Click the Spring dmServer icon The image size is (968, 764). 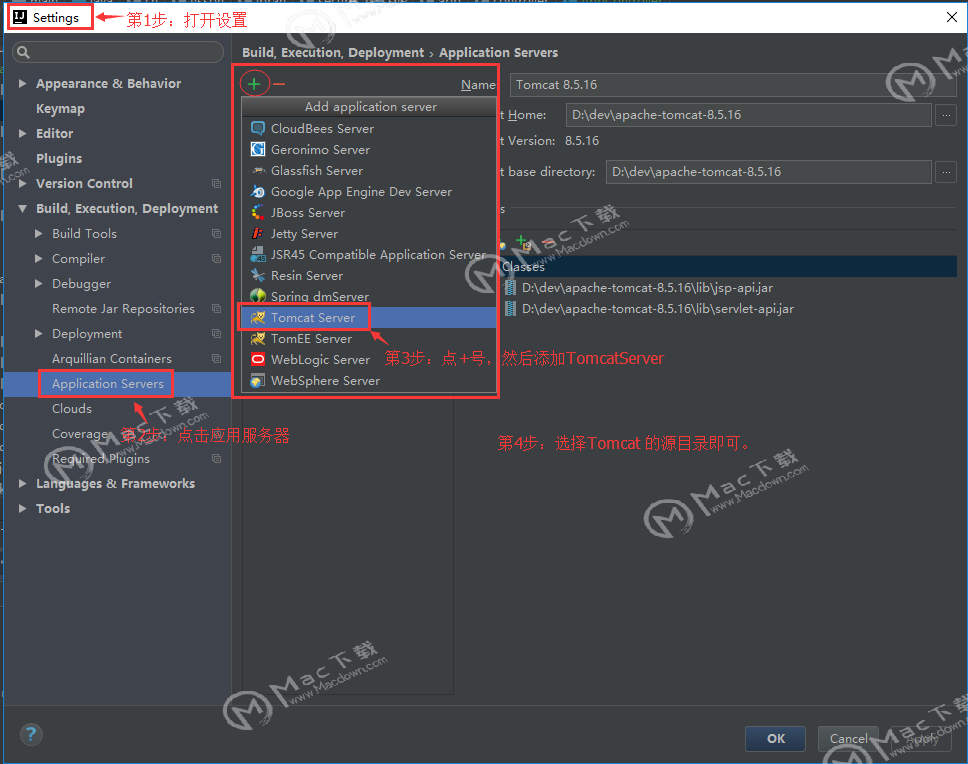click(257, 296)
